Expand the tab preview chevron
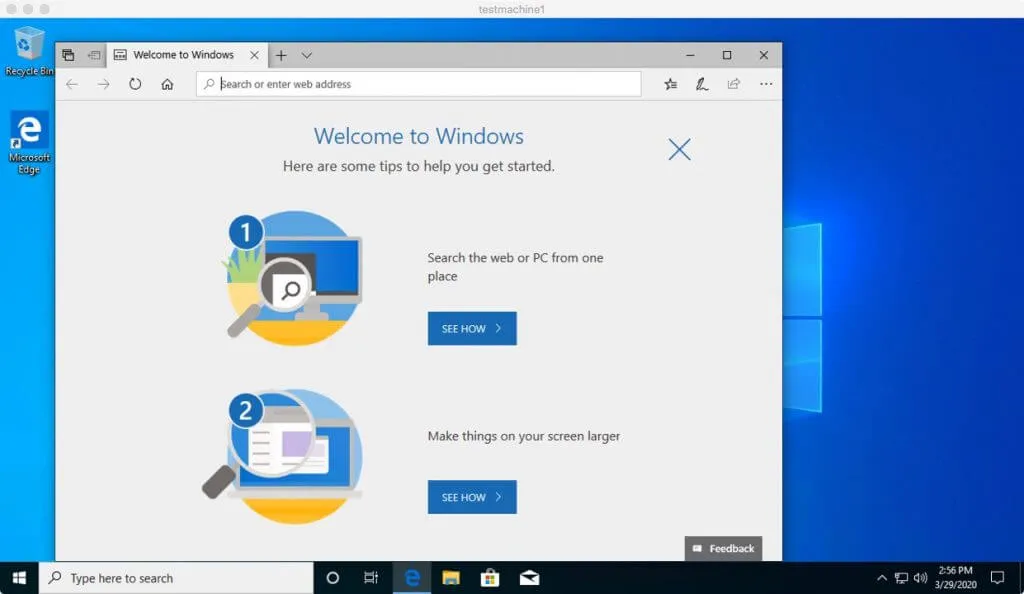 tap(307, 55)
